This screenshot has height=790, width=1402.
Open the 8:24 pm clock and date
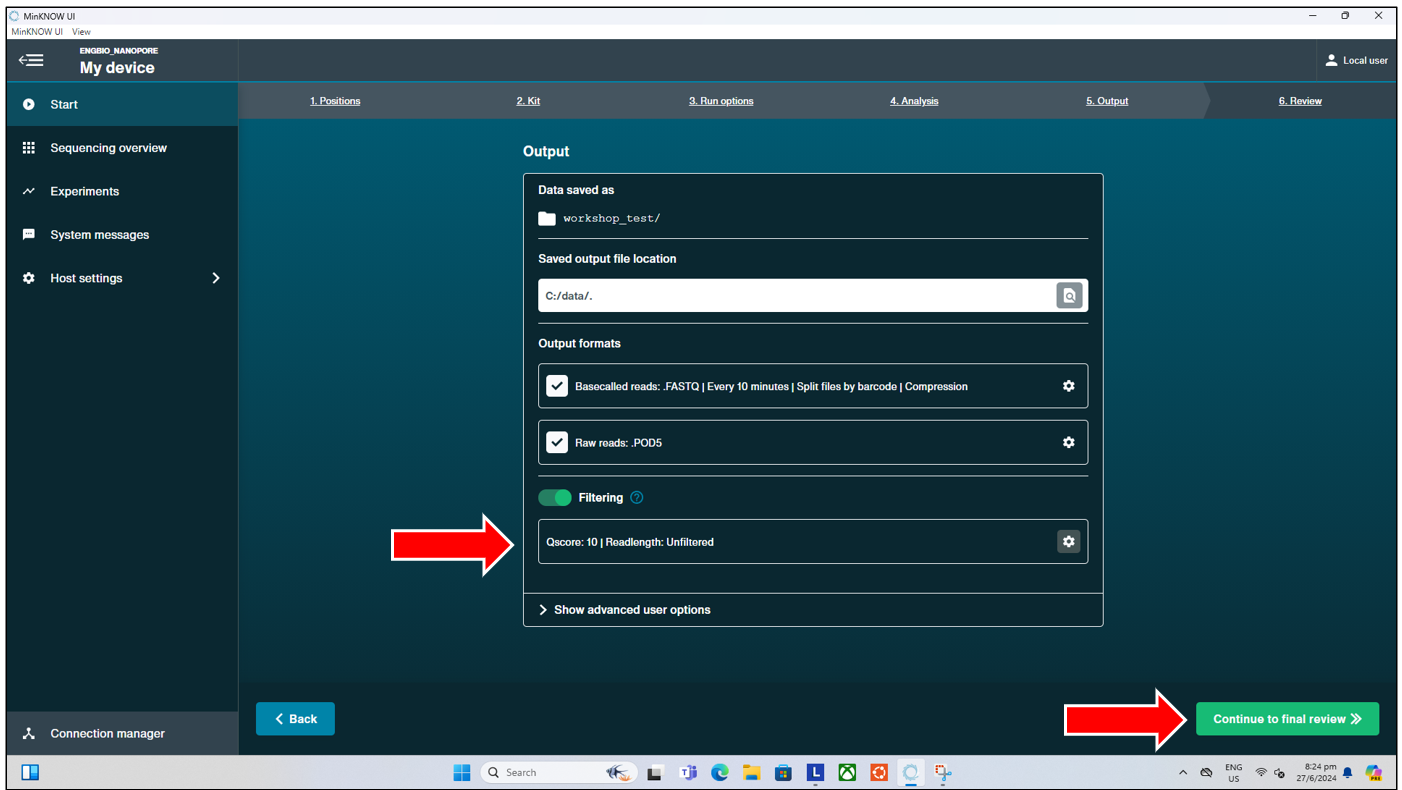tap(1316, 772)
